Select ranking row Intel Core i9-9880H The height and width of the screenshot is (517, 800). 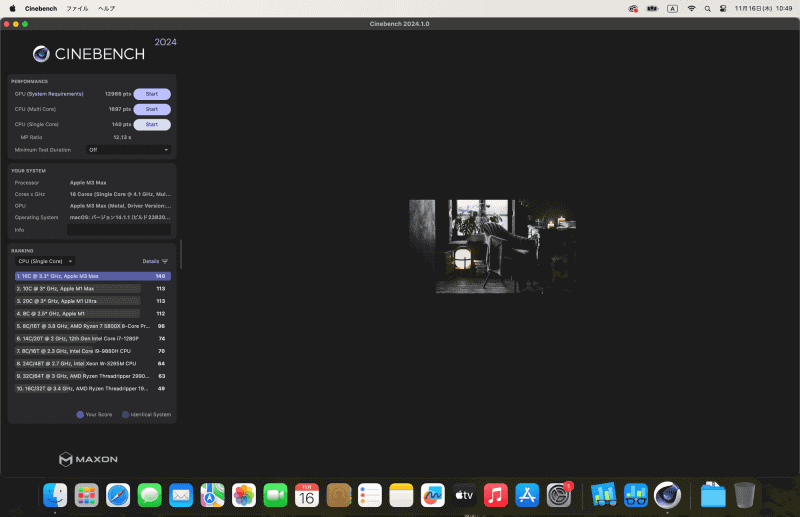[93, 351]
